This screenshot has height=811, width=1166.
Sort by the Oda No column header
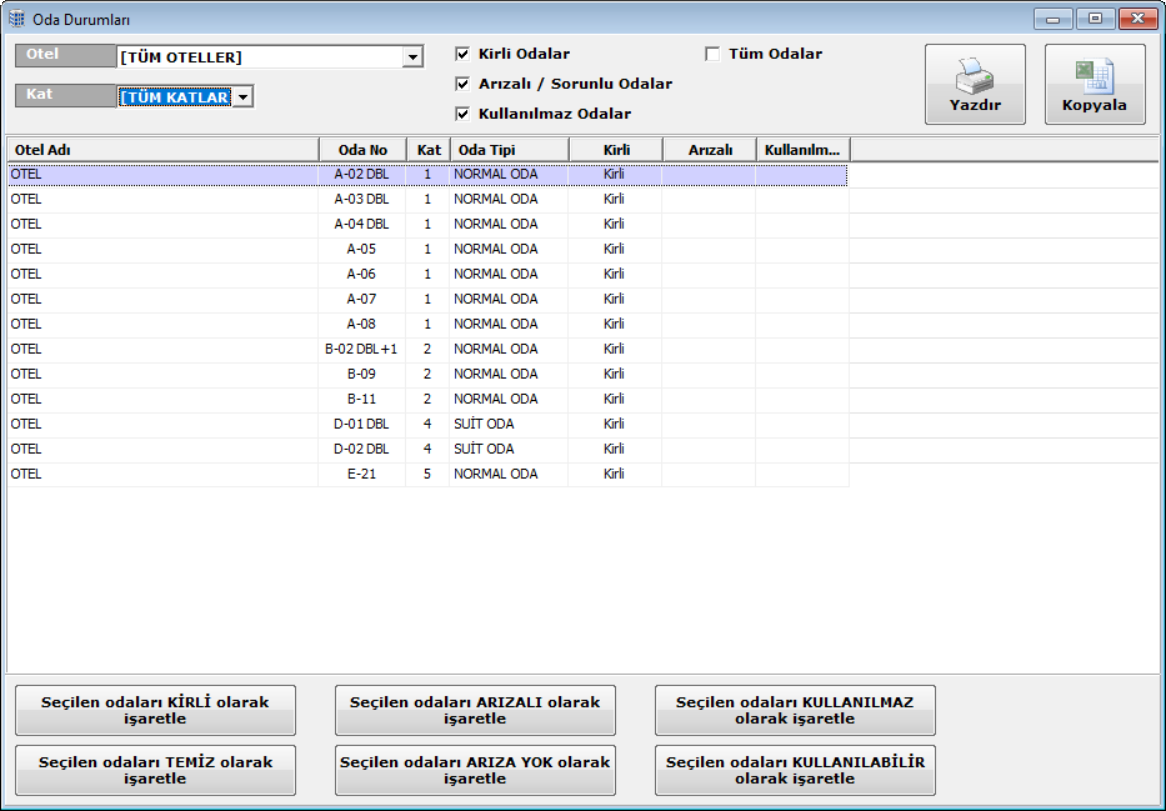362,150
